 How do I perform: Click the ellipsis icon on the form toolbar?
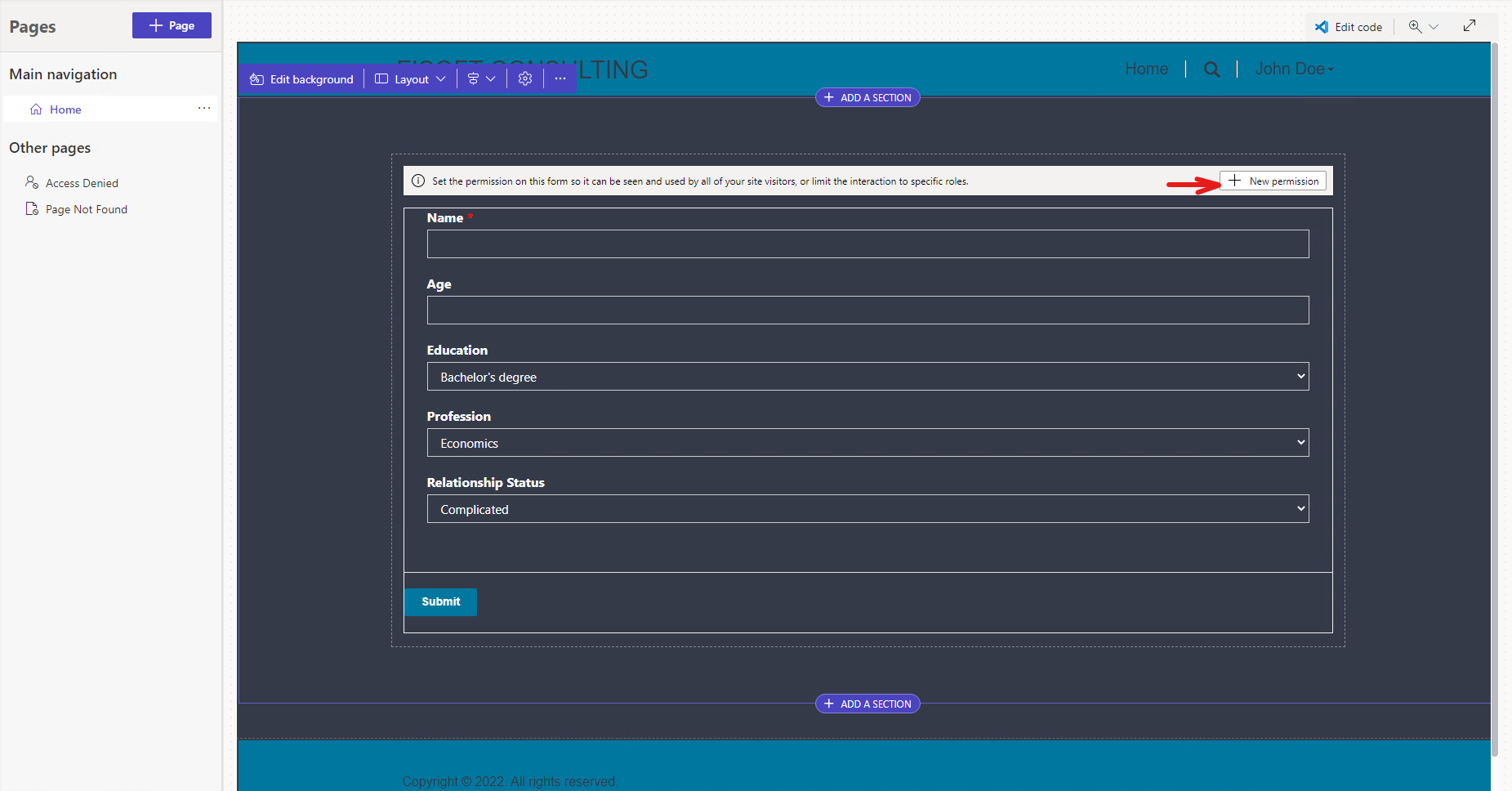point(560,78)
